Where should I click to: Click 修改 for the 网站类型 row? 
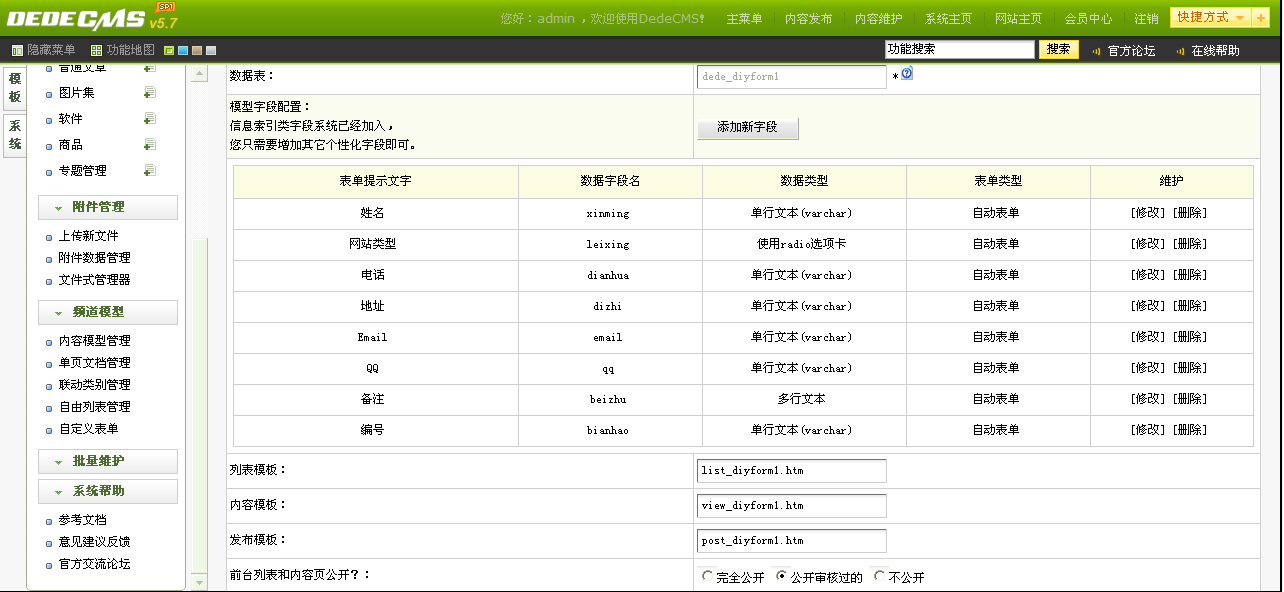click(x=1149, y=244)
